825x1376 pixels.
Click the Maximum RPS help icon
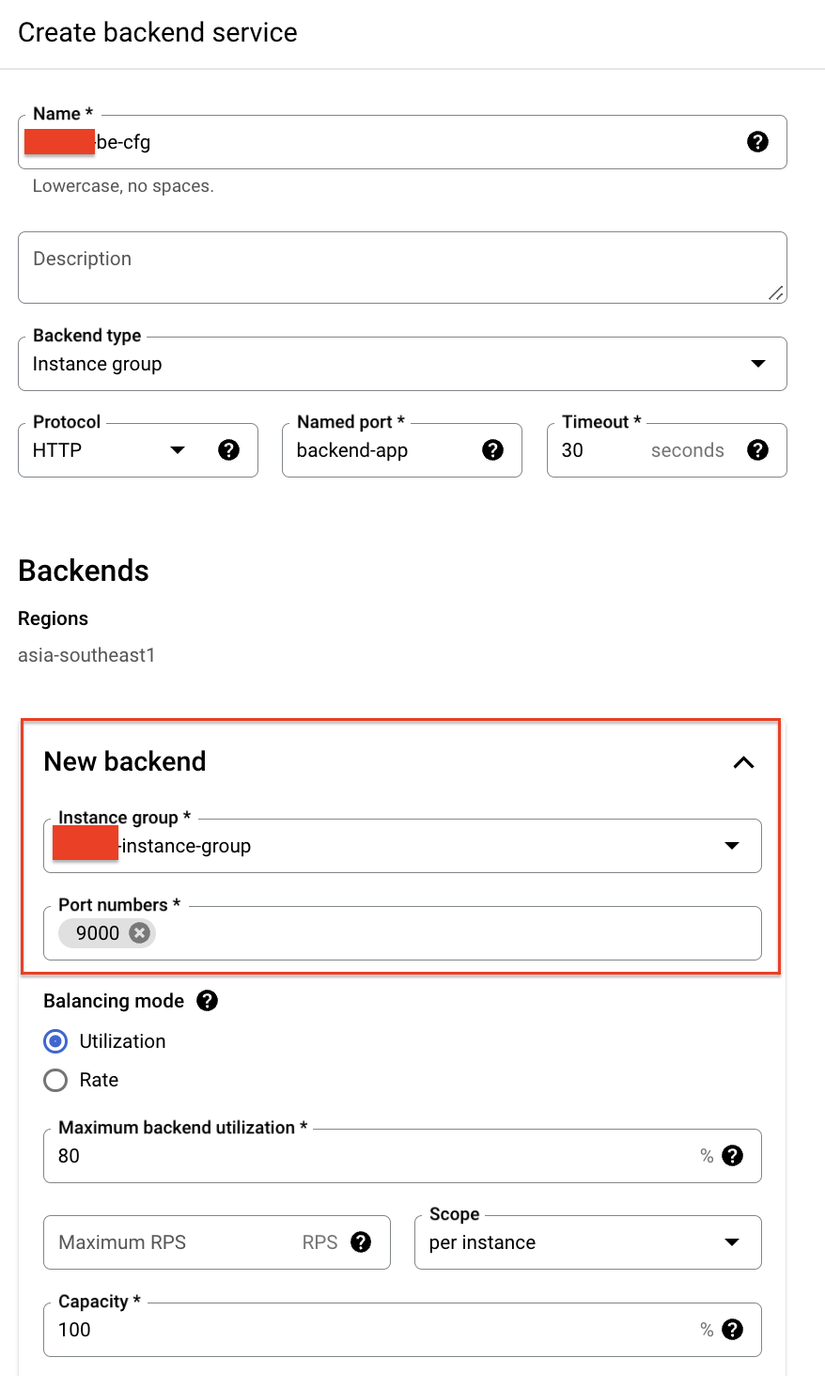click(x=361, y=1242)
